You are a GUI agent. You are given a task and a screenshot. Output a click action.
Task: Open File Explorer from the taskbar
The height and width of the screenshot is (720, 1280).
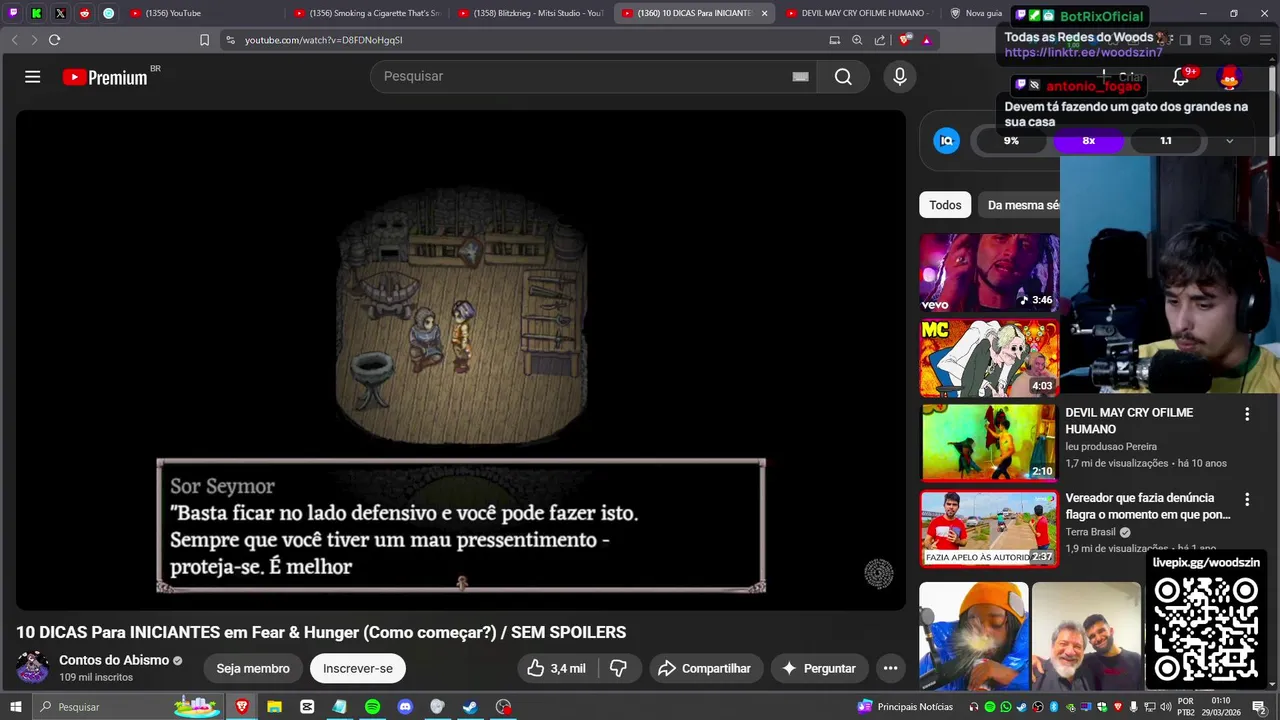point(274,707)
